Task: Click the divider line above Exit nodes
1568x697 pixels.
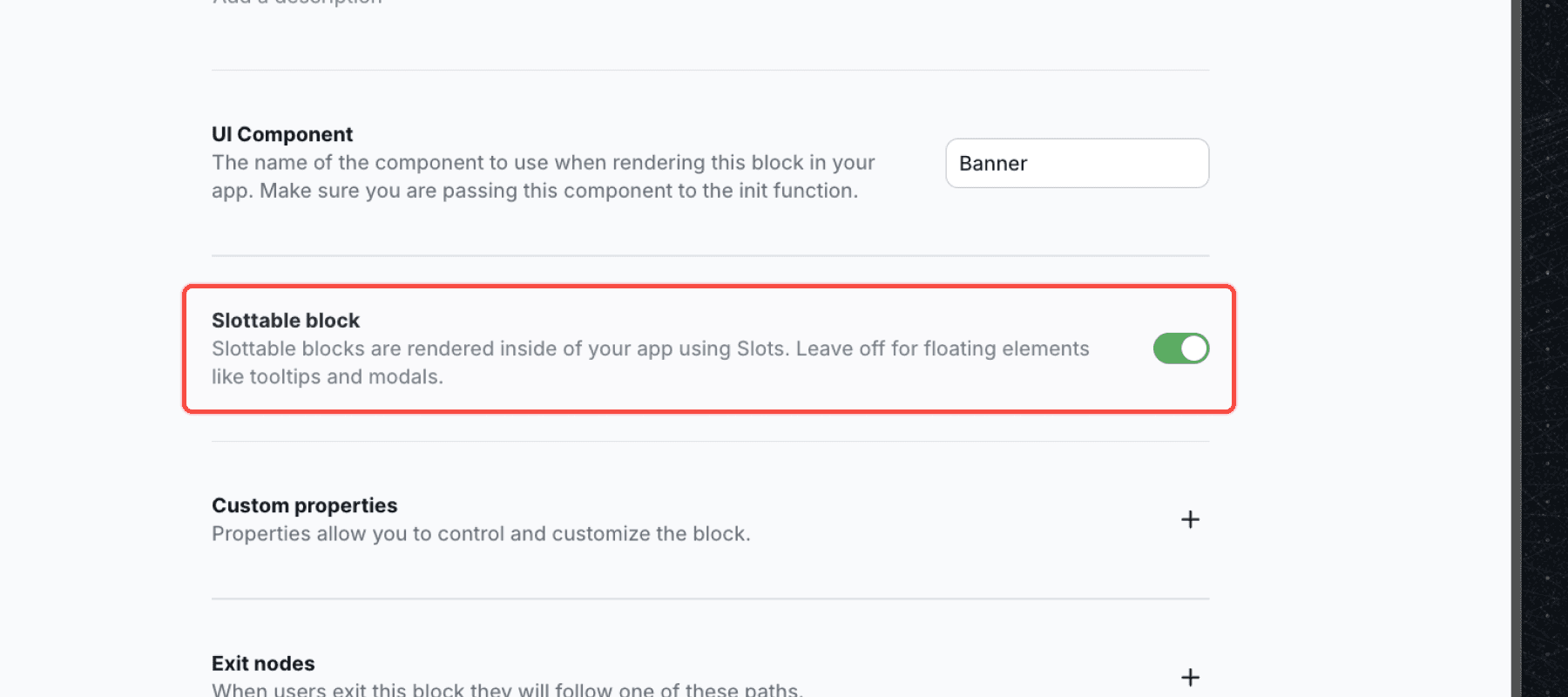Action: [710, 599]
